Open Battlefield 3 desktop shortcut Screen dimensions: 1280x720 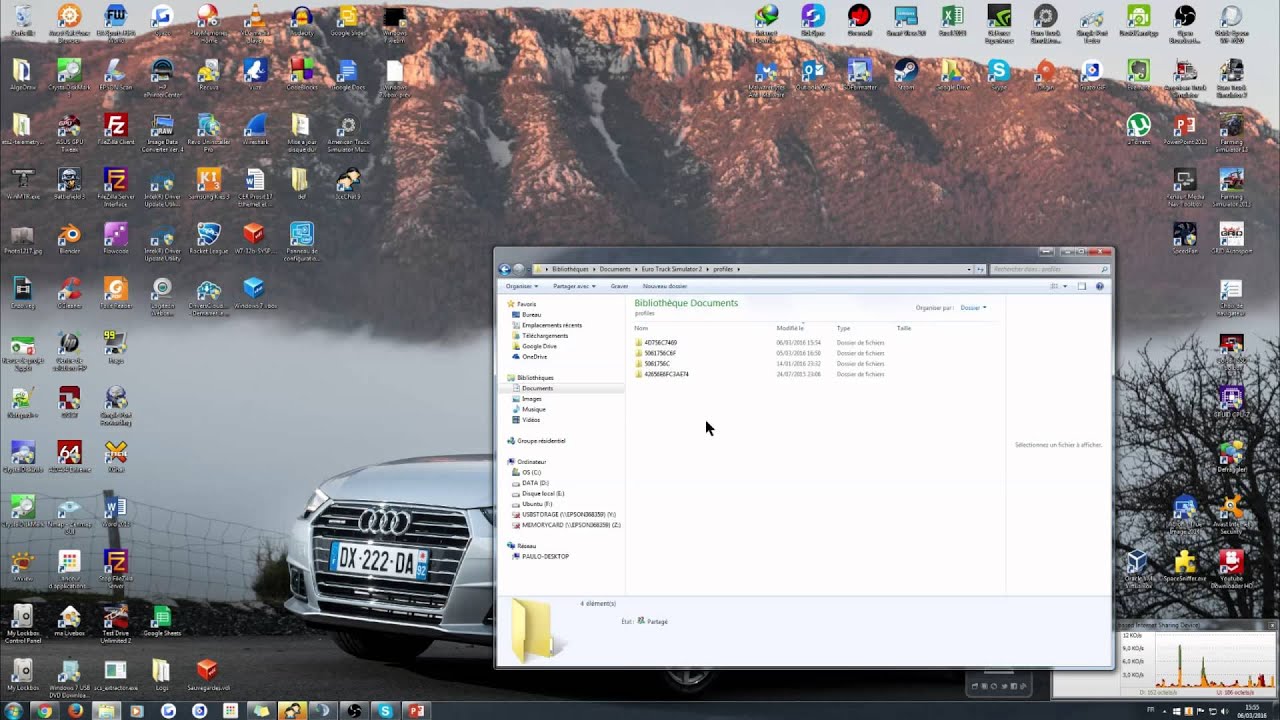tap(69, 185)
